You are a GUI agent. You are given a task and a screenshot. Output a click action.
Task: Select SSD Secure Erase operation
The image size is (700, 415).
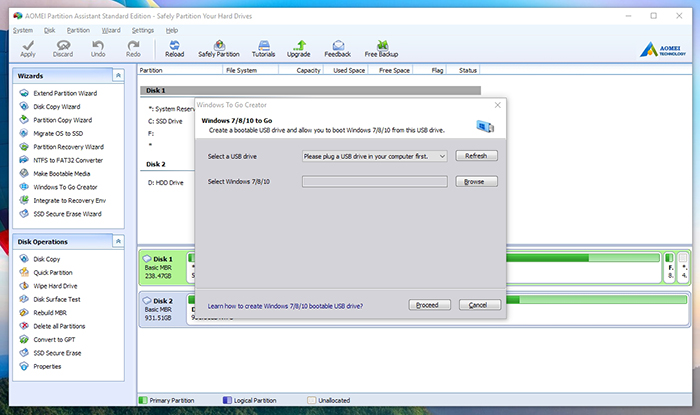(57, 353)
